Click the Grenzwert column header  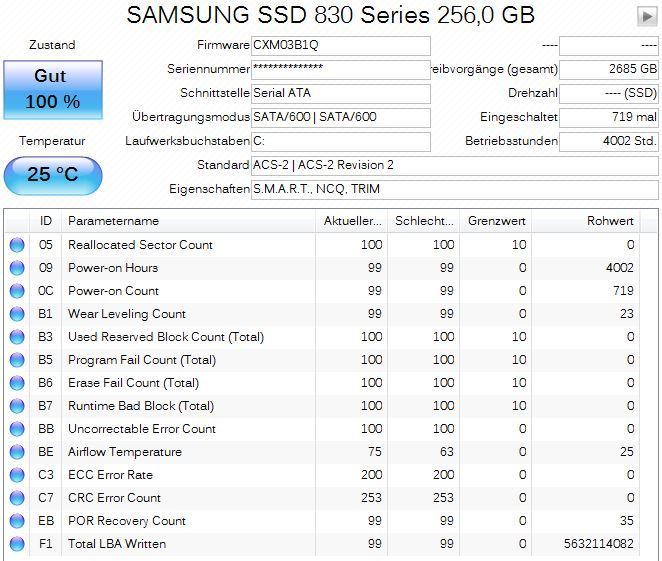click(497, 221)
